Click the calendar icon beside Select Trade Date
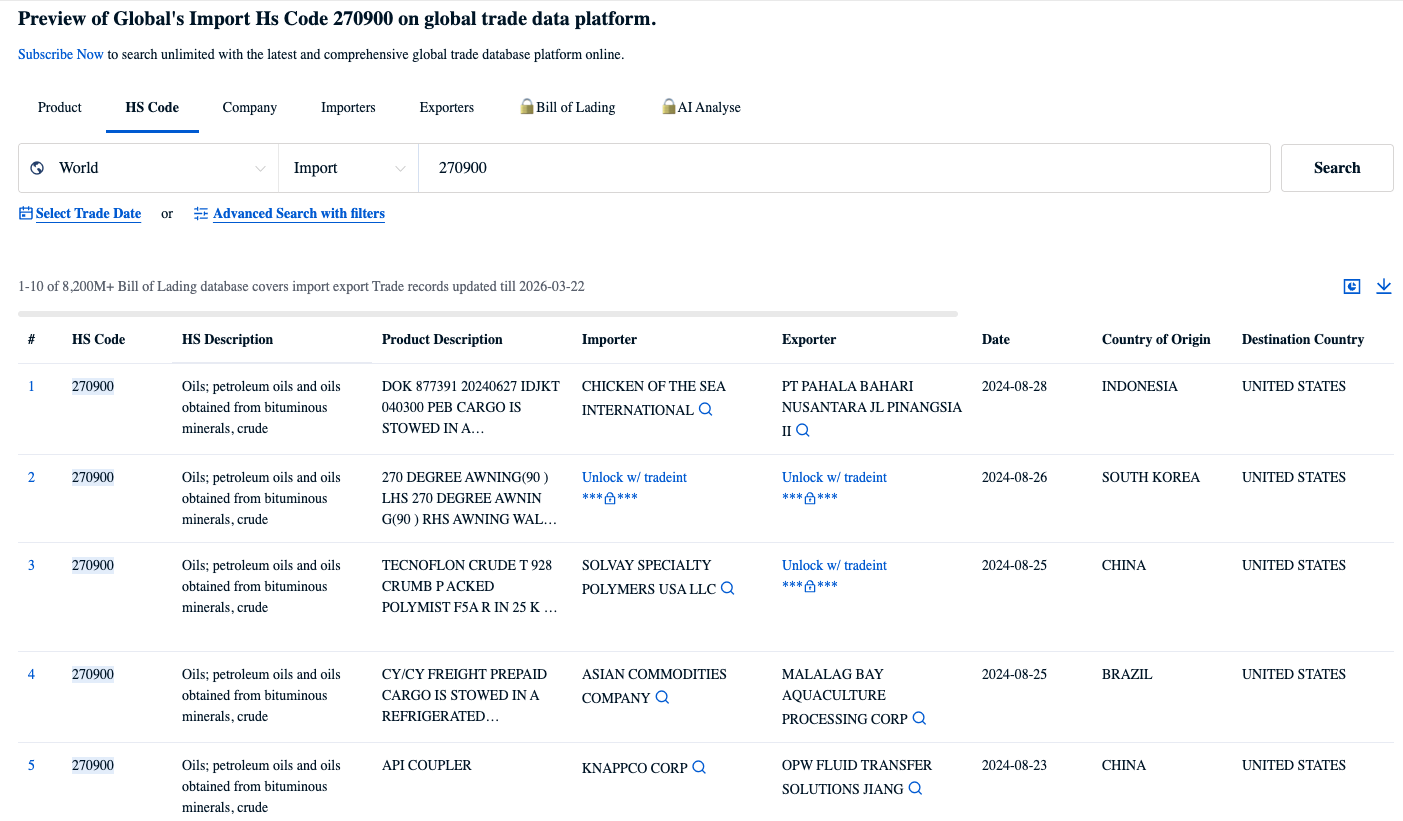The width and height of the screenshot is (1403, 821). click(26, 213)
